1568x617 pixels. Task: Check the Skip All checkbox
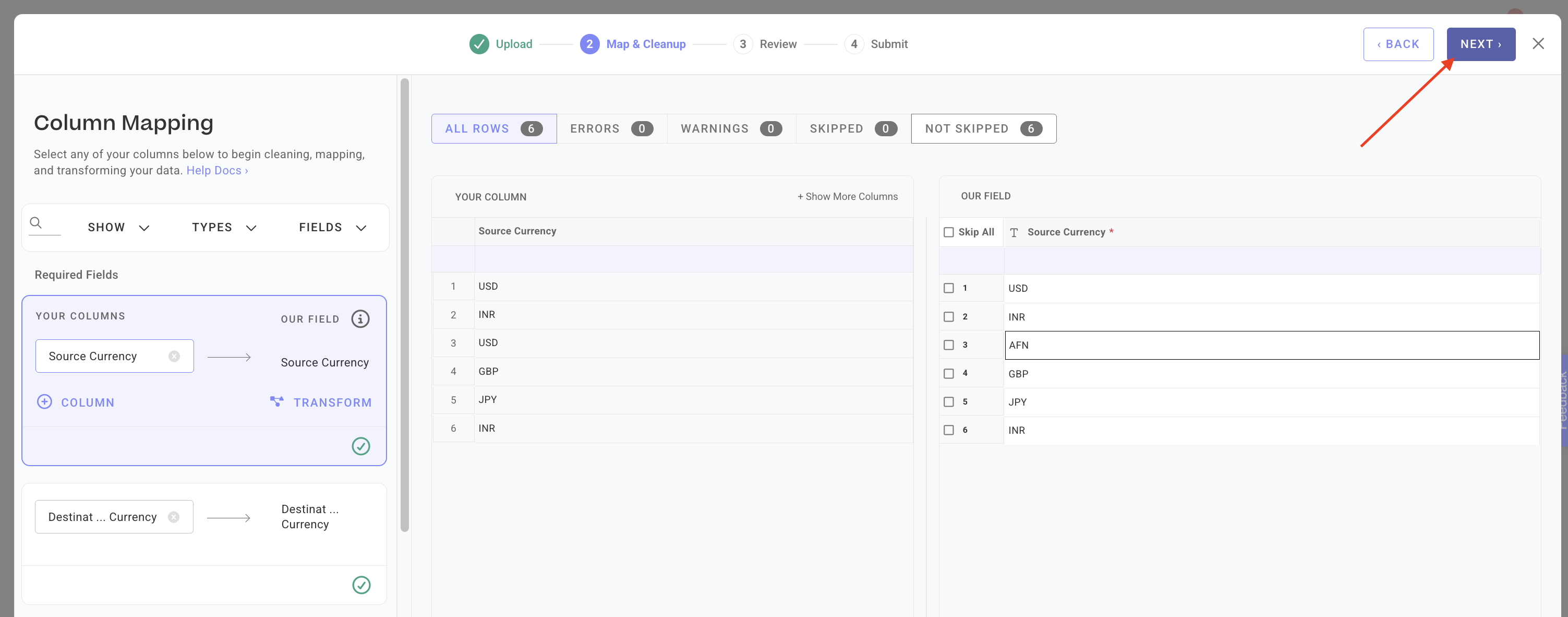pos(948,232)
